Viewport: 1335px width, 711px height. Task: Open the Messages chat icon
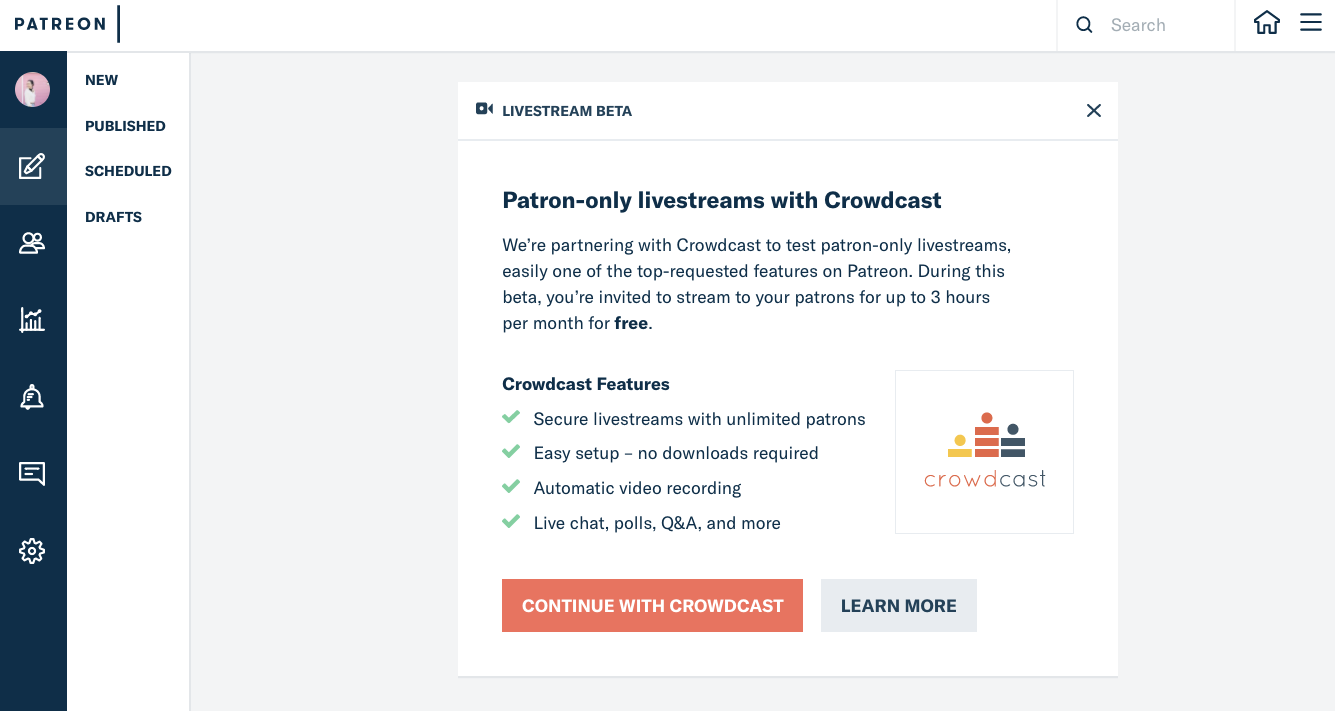coord(32,473)
